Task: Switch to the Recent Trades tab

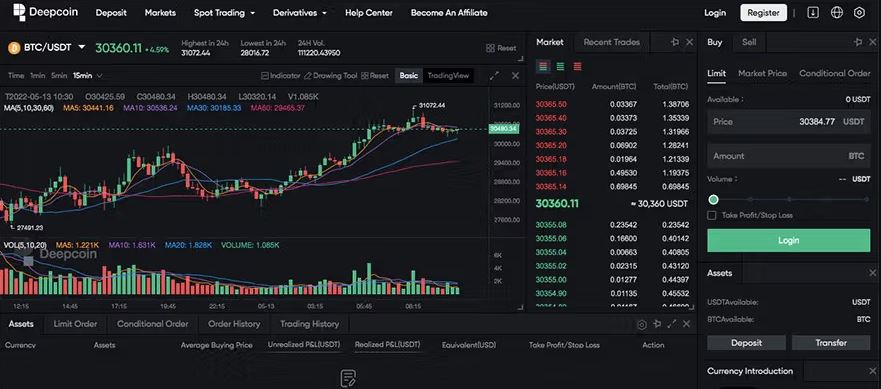Action: point(611,42)
